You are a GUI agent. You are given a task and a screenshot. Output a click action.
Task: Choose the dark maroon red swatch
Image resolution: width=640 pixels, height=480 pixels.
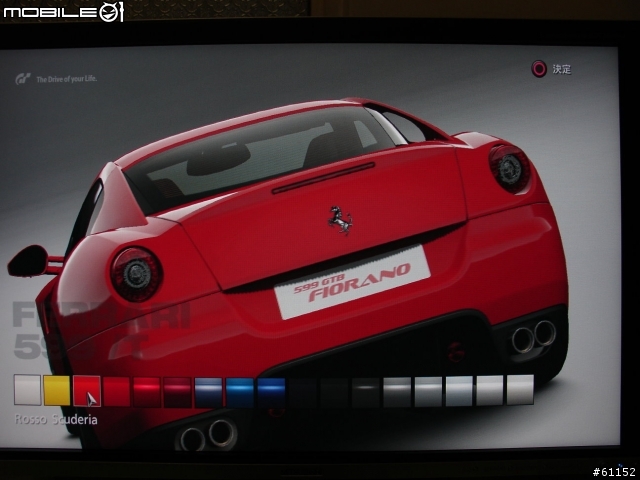point(178,392)
